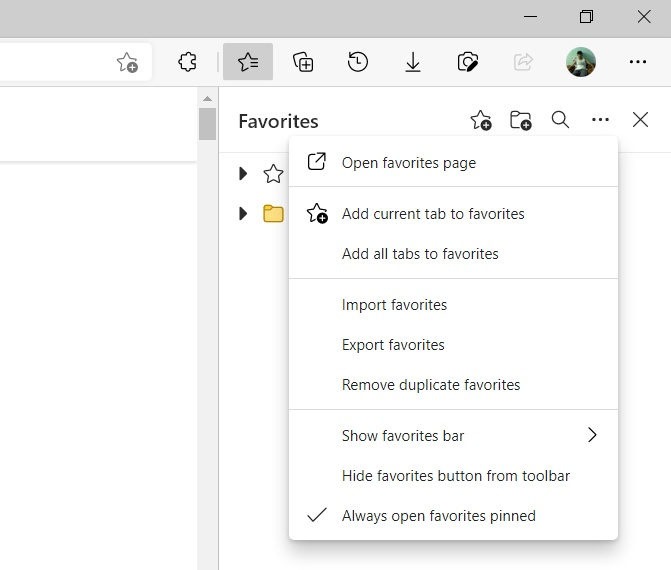Click the Web capture icon

click(x=468, y=62)
